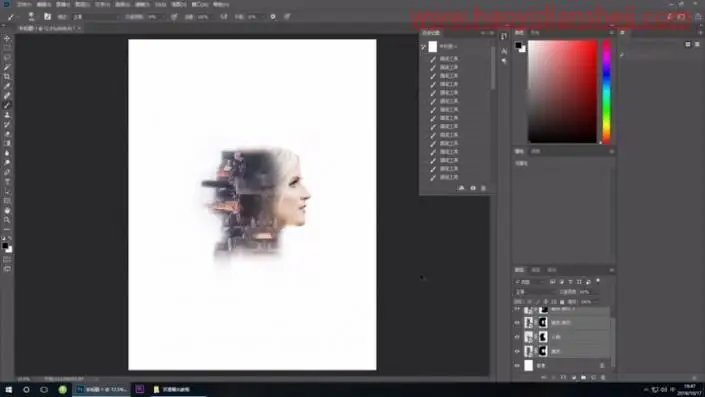This screenshot has width=705, height=397.
Task: Select the Zoom tool
Action: [7, 220]
